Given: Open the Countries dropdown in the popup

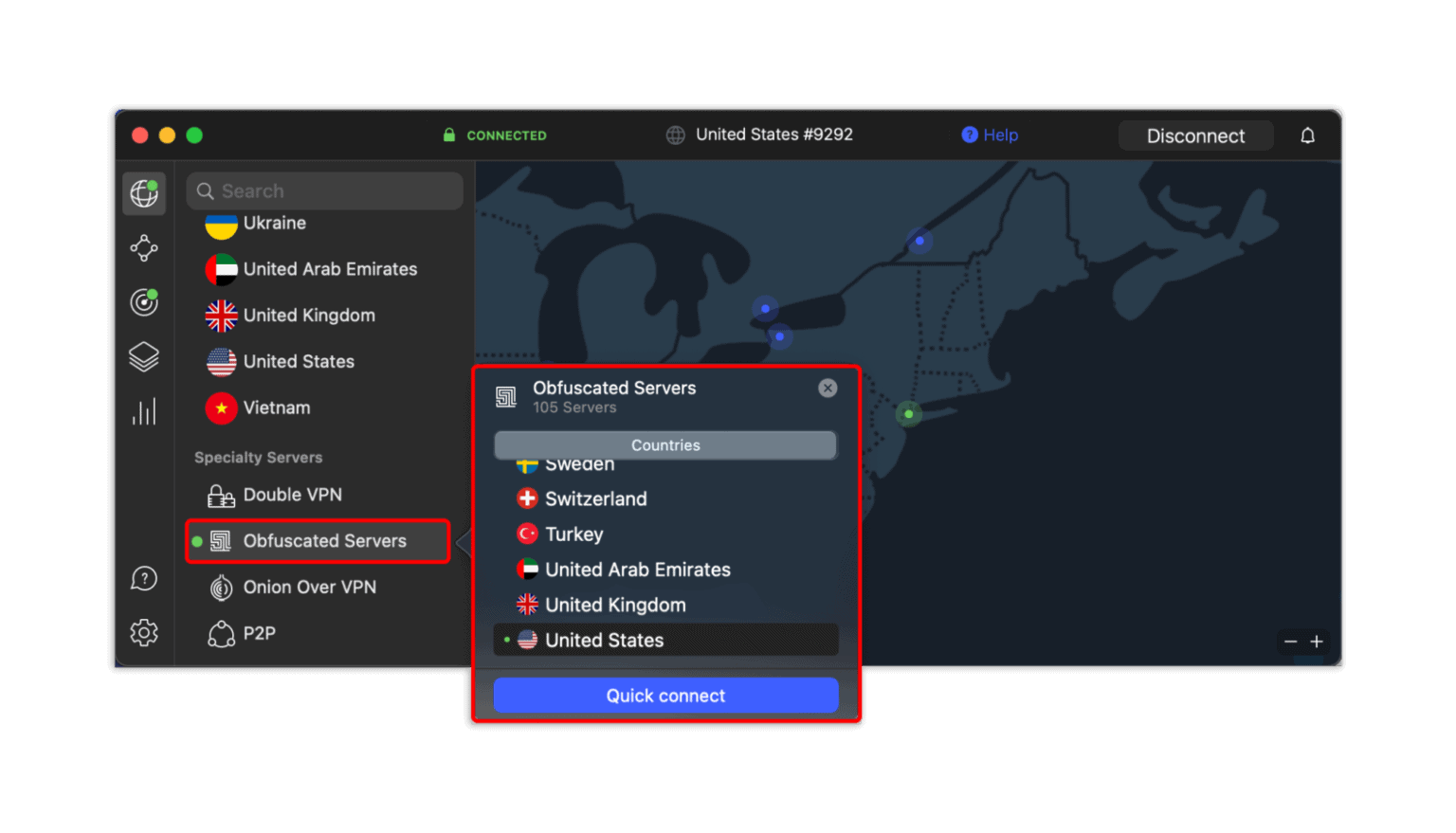Looking at the screenshot, I should pos(665,444).
